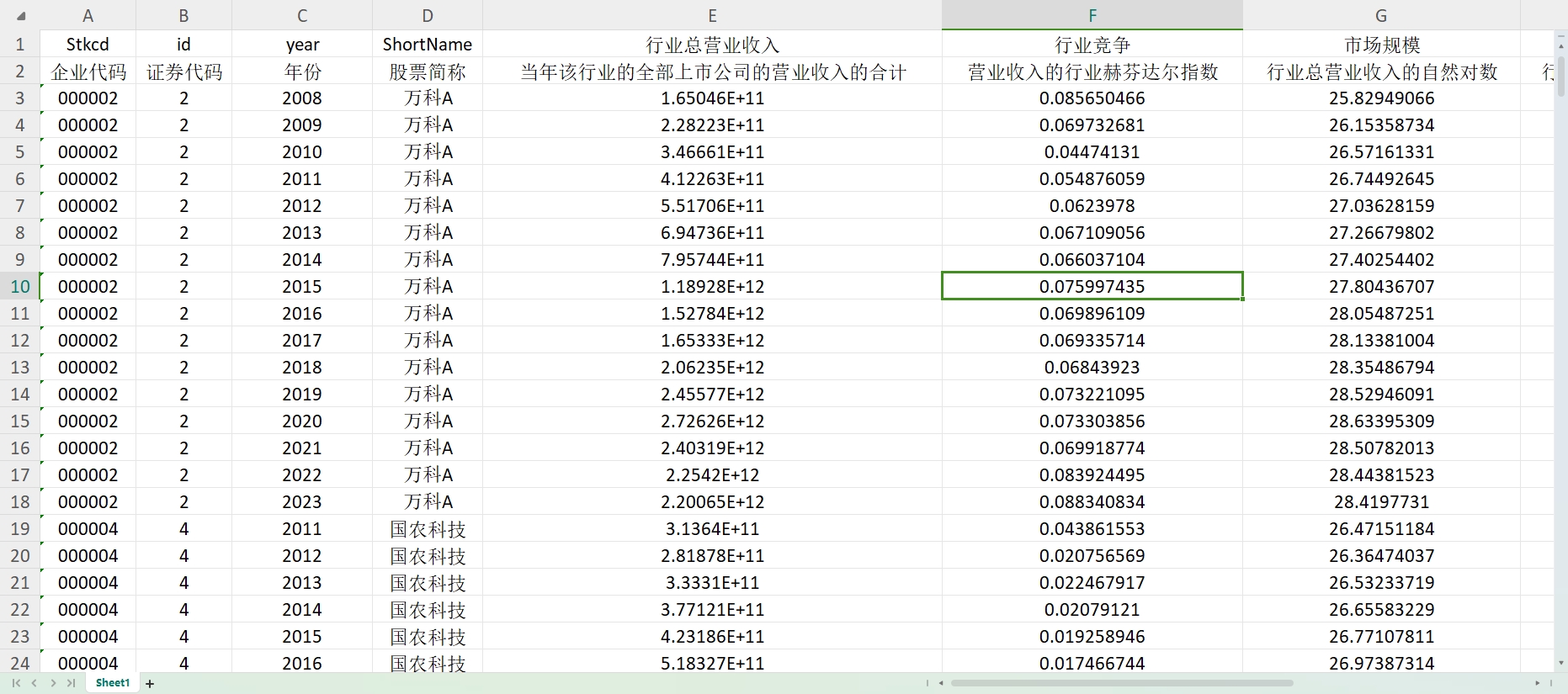Image resolution: width=1568 pixels, height=694 pixels.
Task: Click the '行业竞争' header cell
Action: pos(1092,44)
